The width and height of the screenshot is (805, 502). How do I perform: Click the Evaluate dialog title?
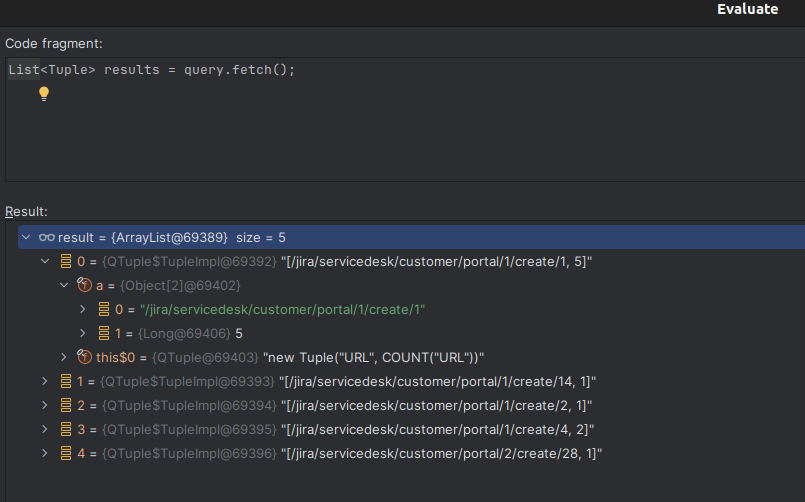click(x=747, y=9)
